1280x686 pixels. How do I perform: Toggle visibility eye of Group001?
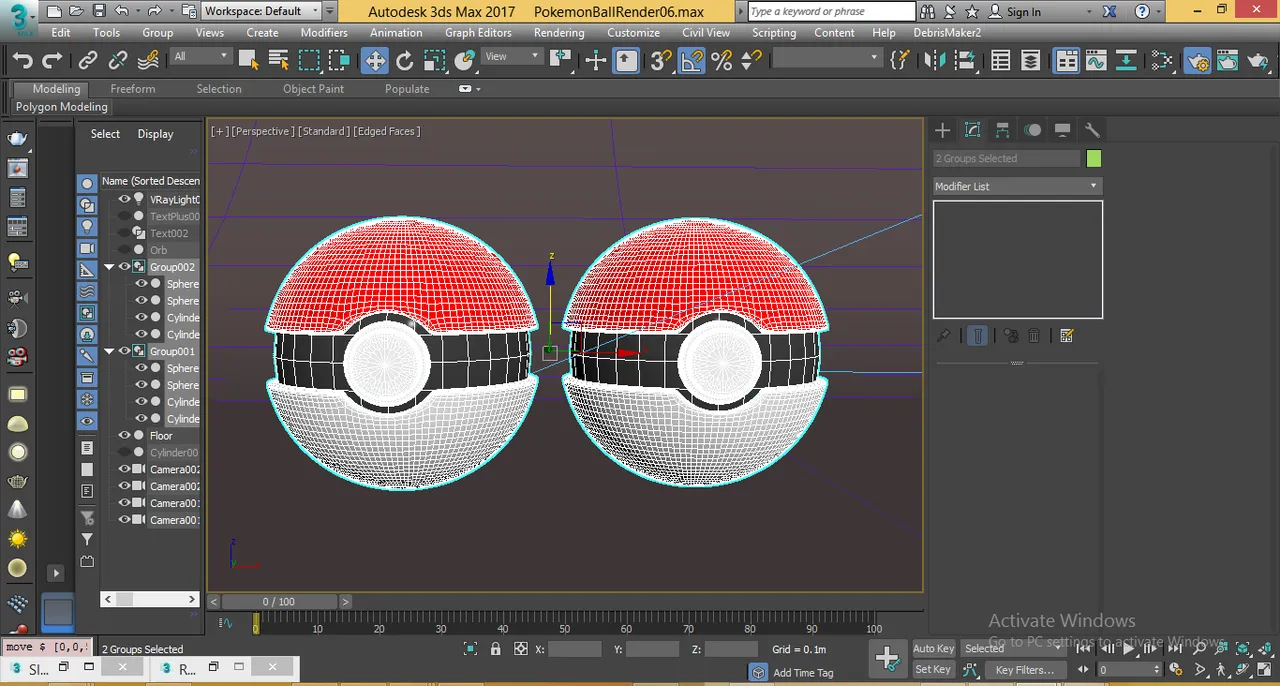[x=125, y=351]
